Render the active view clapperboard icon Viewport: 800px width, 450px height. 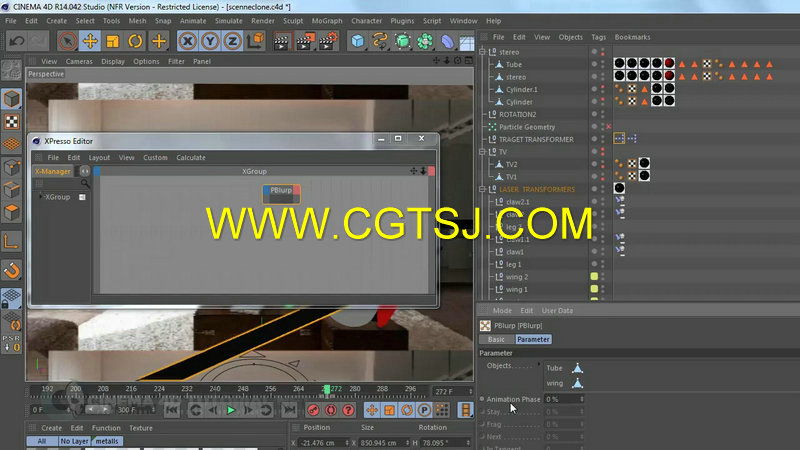tap(282, 41)
